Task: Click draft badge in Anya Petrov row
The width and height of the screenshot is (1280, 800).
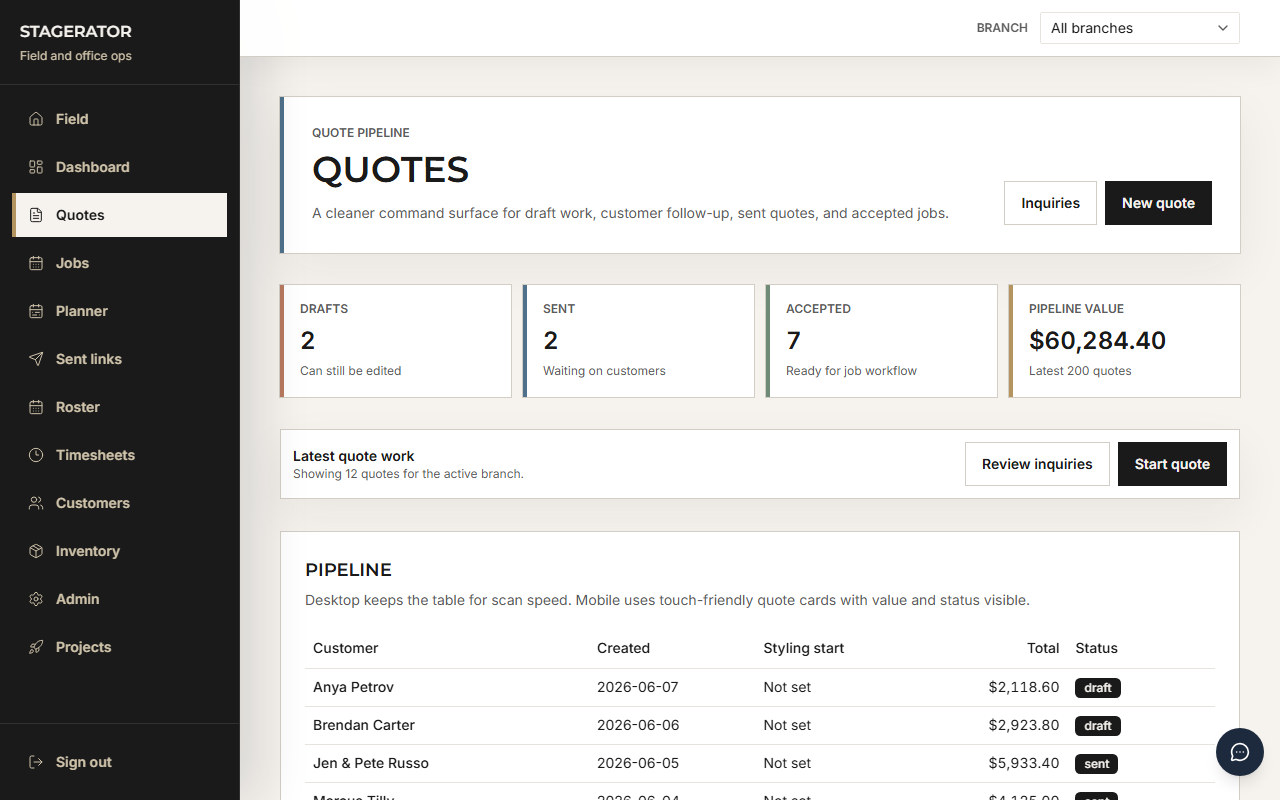Action: (1098, 688)
